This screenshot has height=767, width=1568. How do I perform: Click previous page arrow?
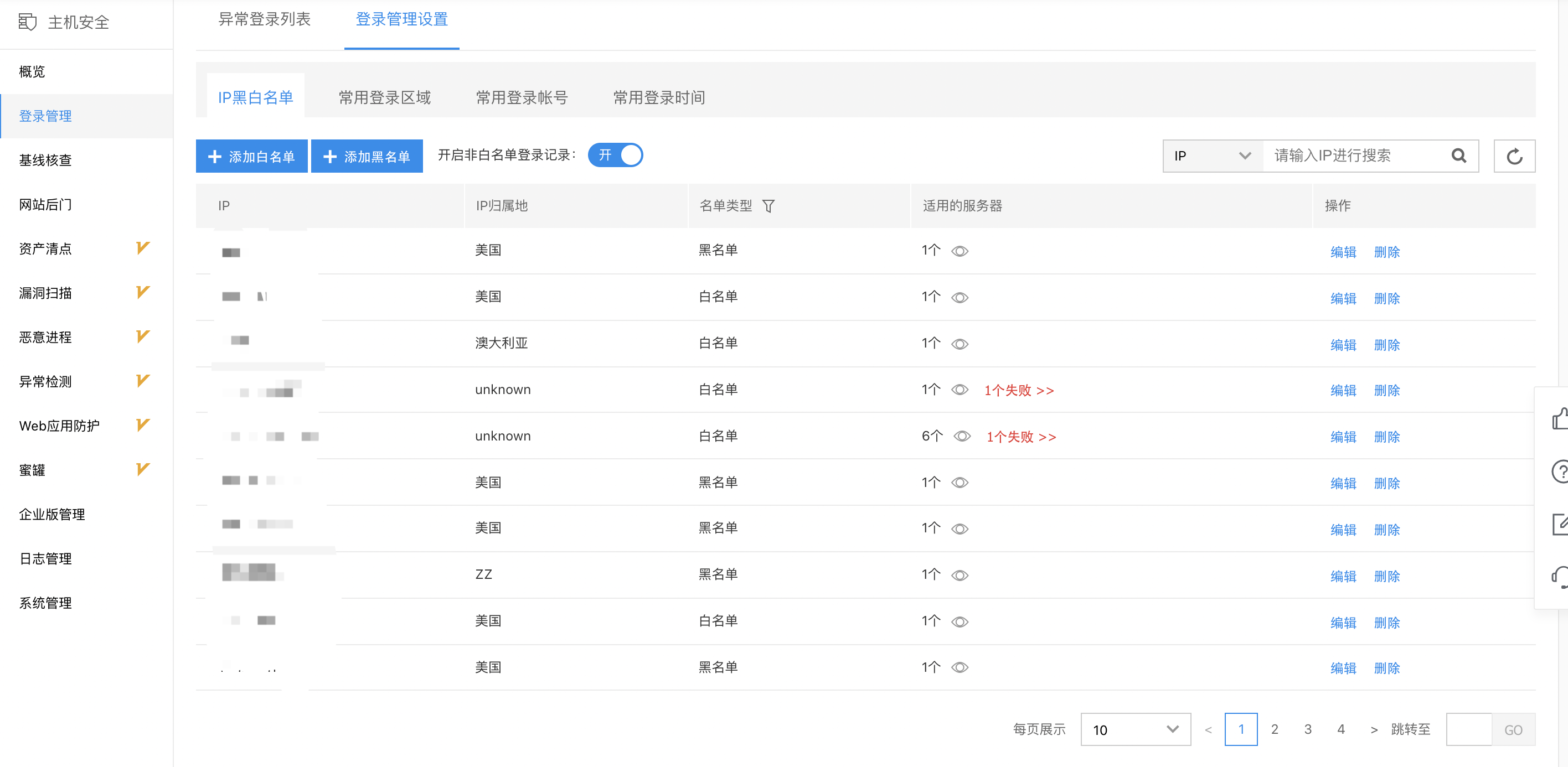tap(1208, 730)
